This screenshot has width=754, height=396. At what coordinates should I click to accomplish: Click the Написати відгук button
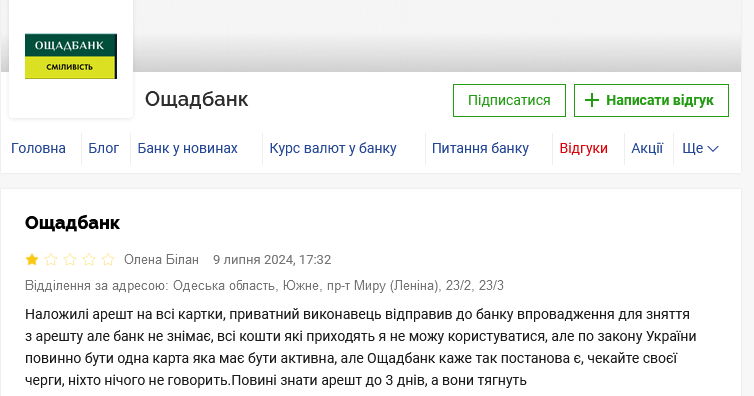pyautogui.click(x=651, y=100)
